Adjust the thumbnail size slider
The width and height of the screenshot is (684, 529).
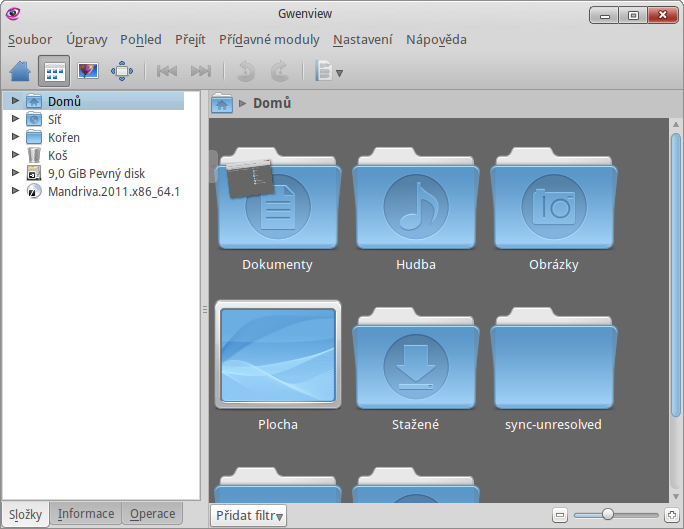click(616, 515)
